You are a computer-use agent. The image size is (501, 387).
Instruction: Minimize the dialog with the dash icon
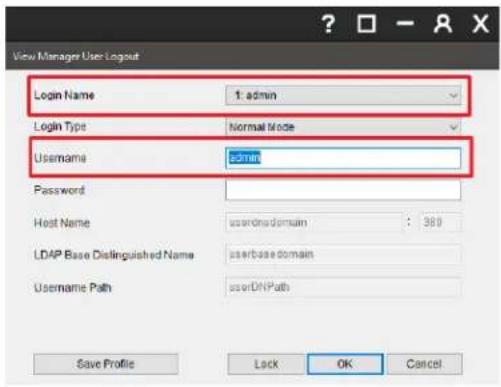(x=405, y=23)
